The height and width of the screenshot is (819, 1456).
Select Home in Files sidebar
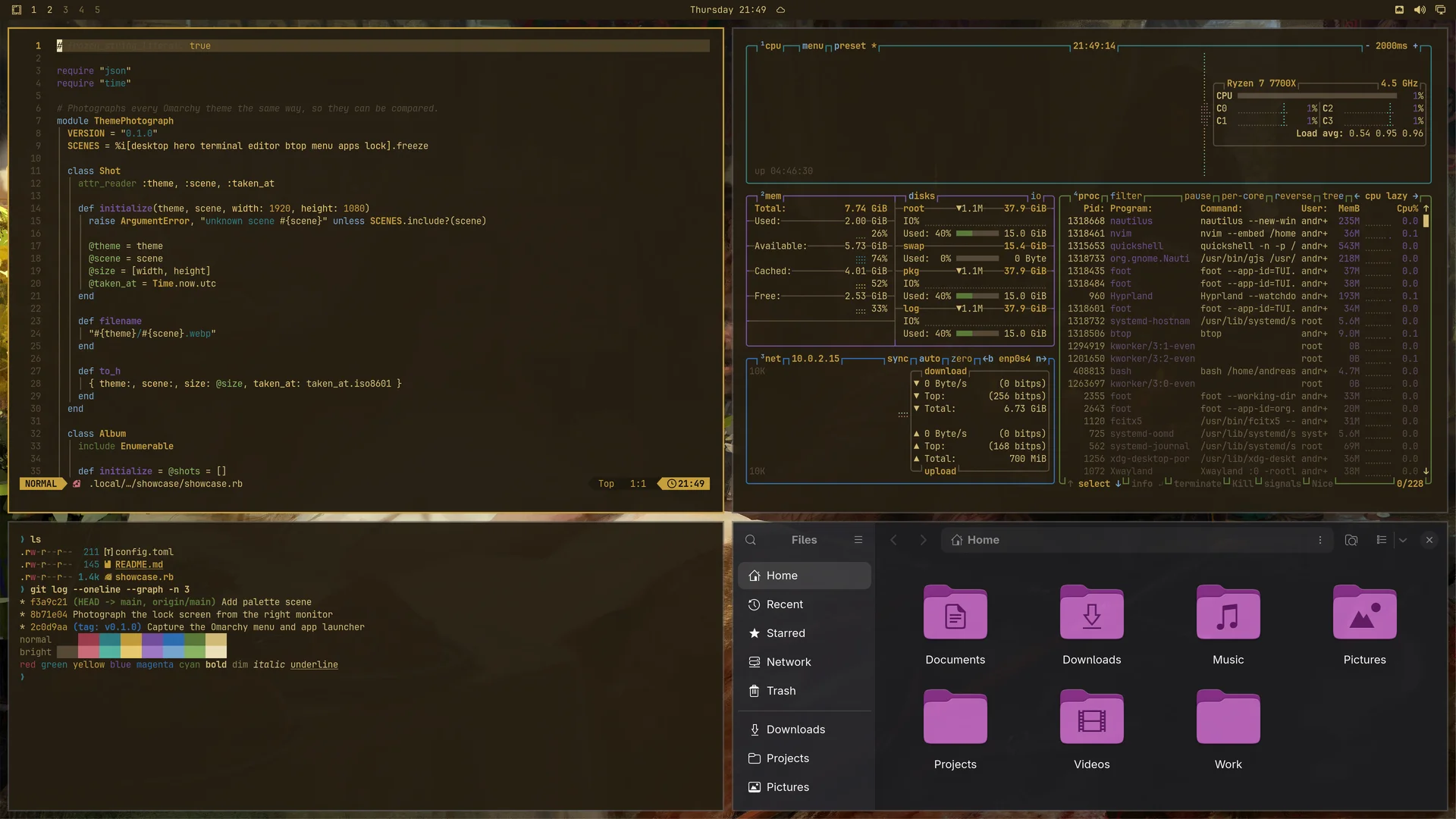point(805,576)
